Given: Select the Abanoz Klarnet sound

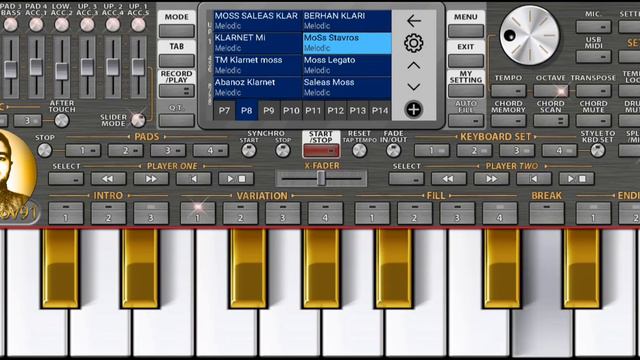Looking at the screenshot, I should [x=258, y=88].
